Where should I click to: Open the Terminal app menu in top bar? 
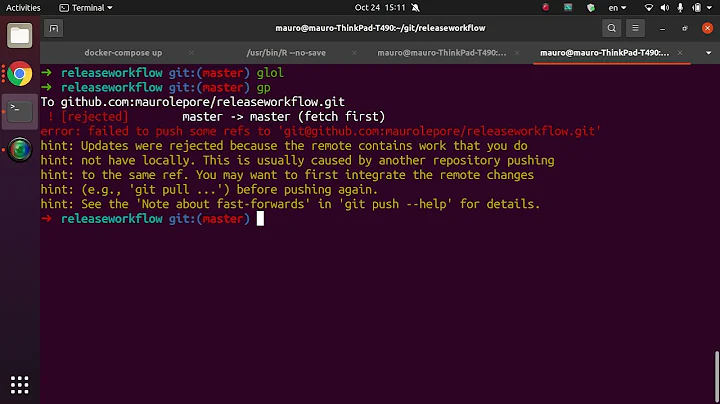point(86,8)
